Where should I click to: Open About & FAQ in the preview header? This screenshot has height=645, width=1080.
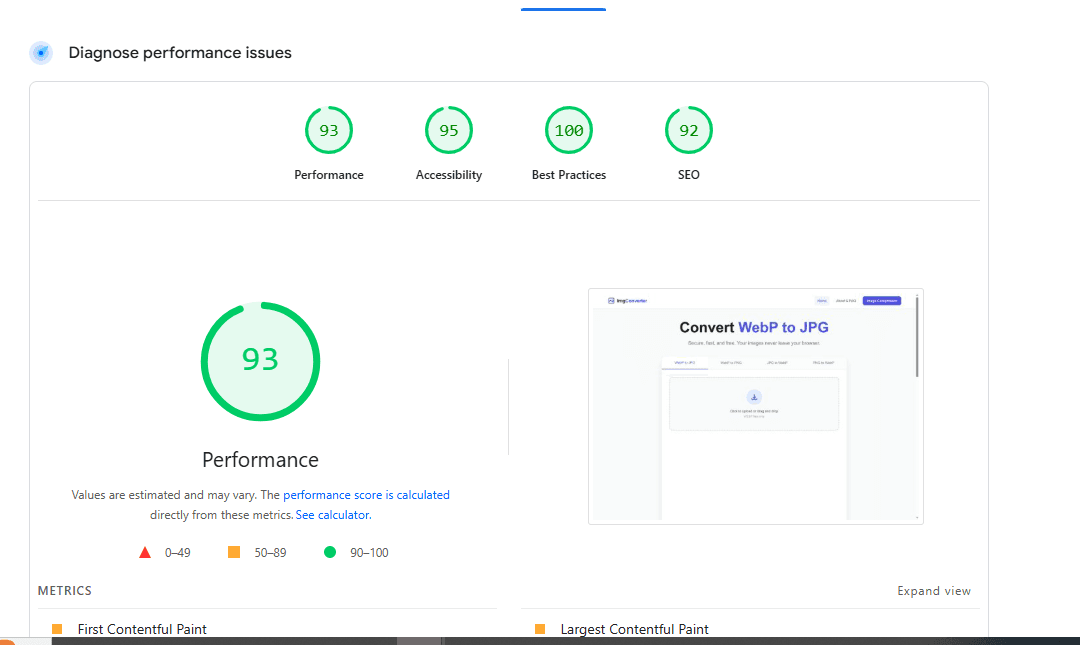pos(847,300)
